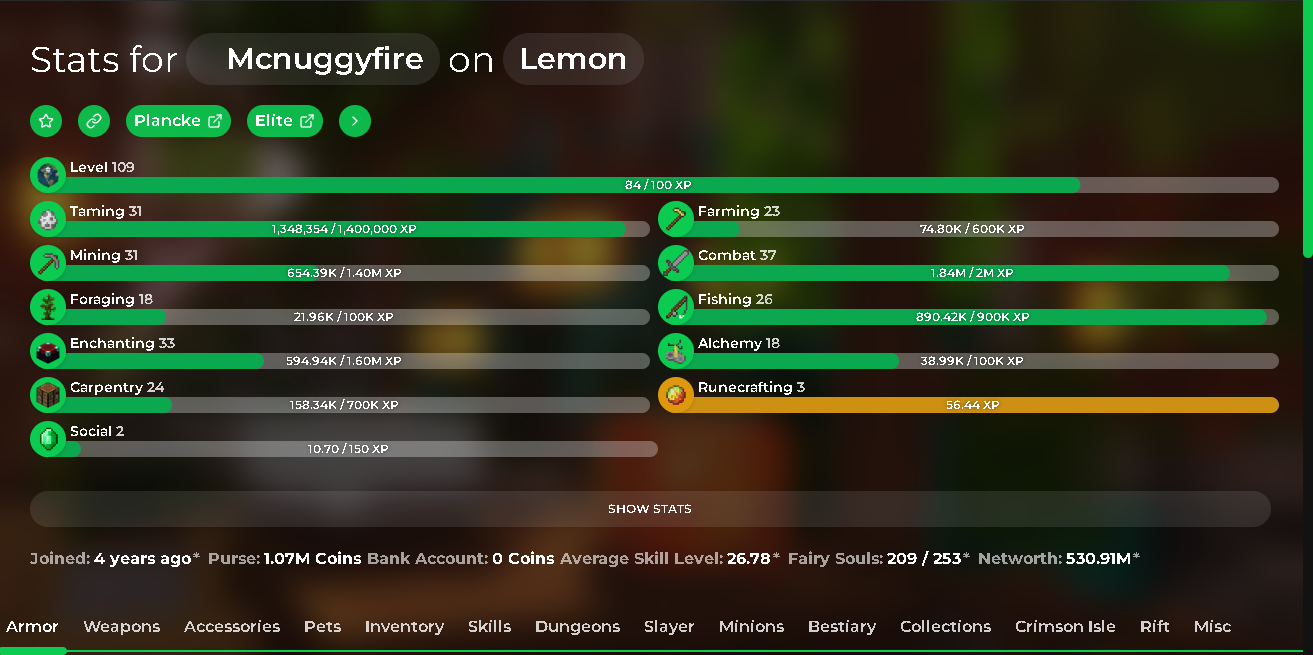Click the Combat sword icon
1313x655 pixels.
[x=676, y=262]
